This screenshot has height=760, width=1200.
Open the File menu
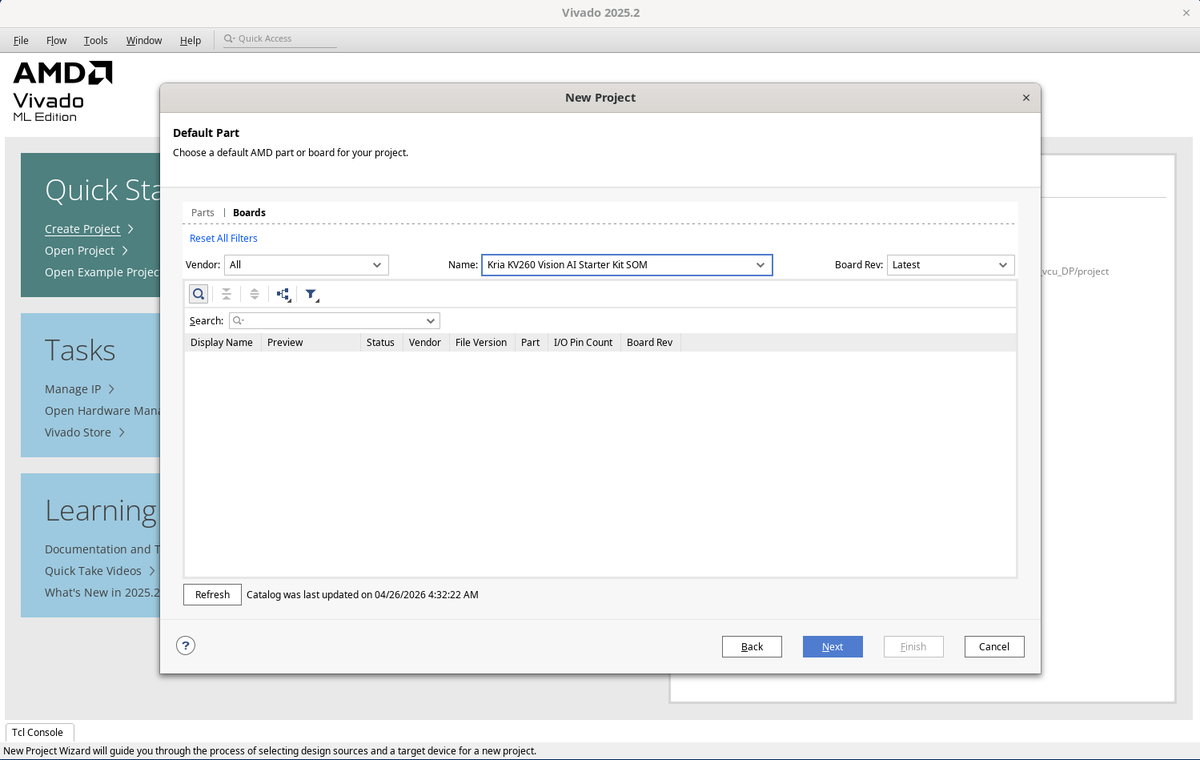21,40
